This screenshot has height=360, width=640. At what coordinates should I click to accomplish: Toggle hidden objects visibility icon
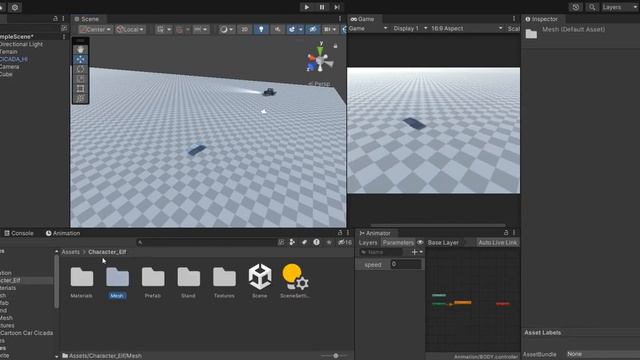[x=313, y=29]
